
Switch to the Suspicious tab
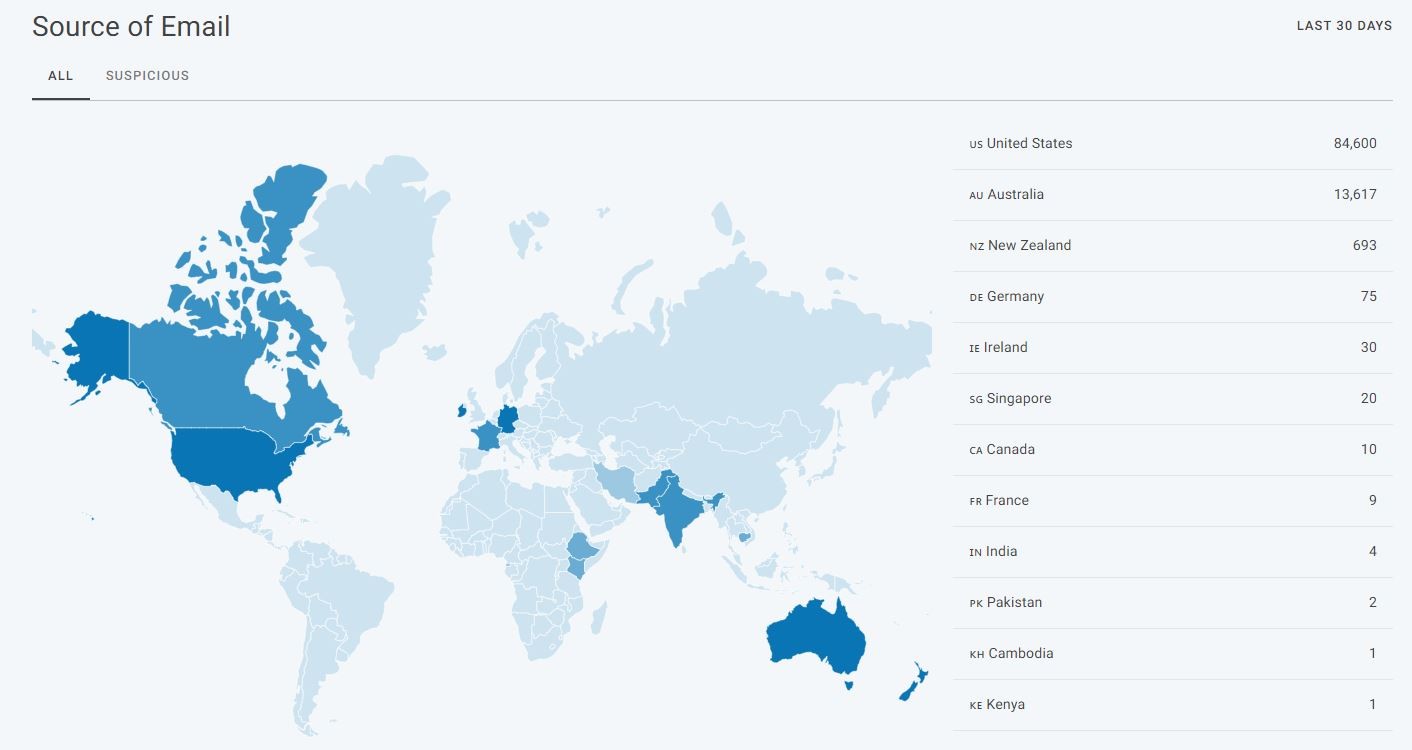[147, 76]
